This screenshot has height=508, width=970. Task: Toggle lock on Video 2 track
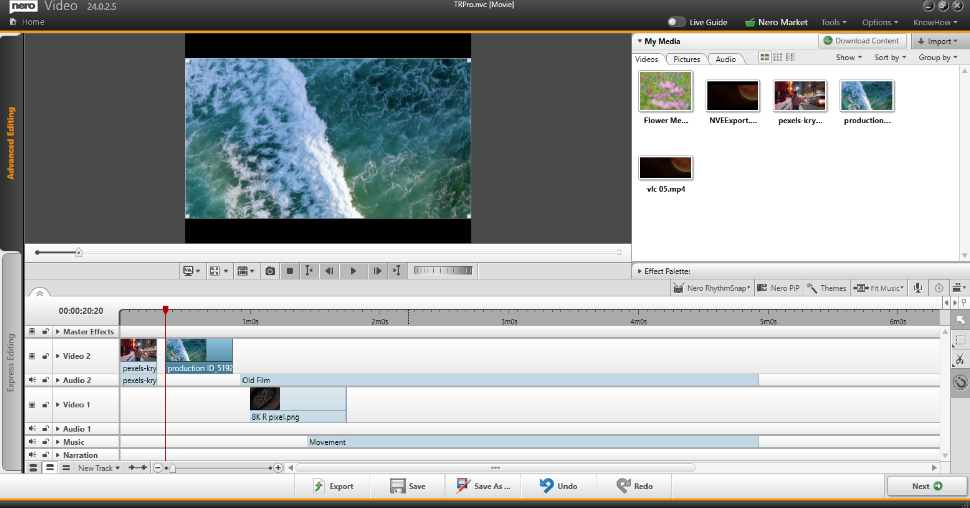45,356
